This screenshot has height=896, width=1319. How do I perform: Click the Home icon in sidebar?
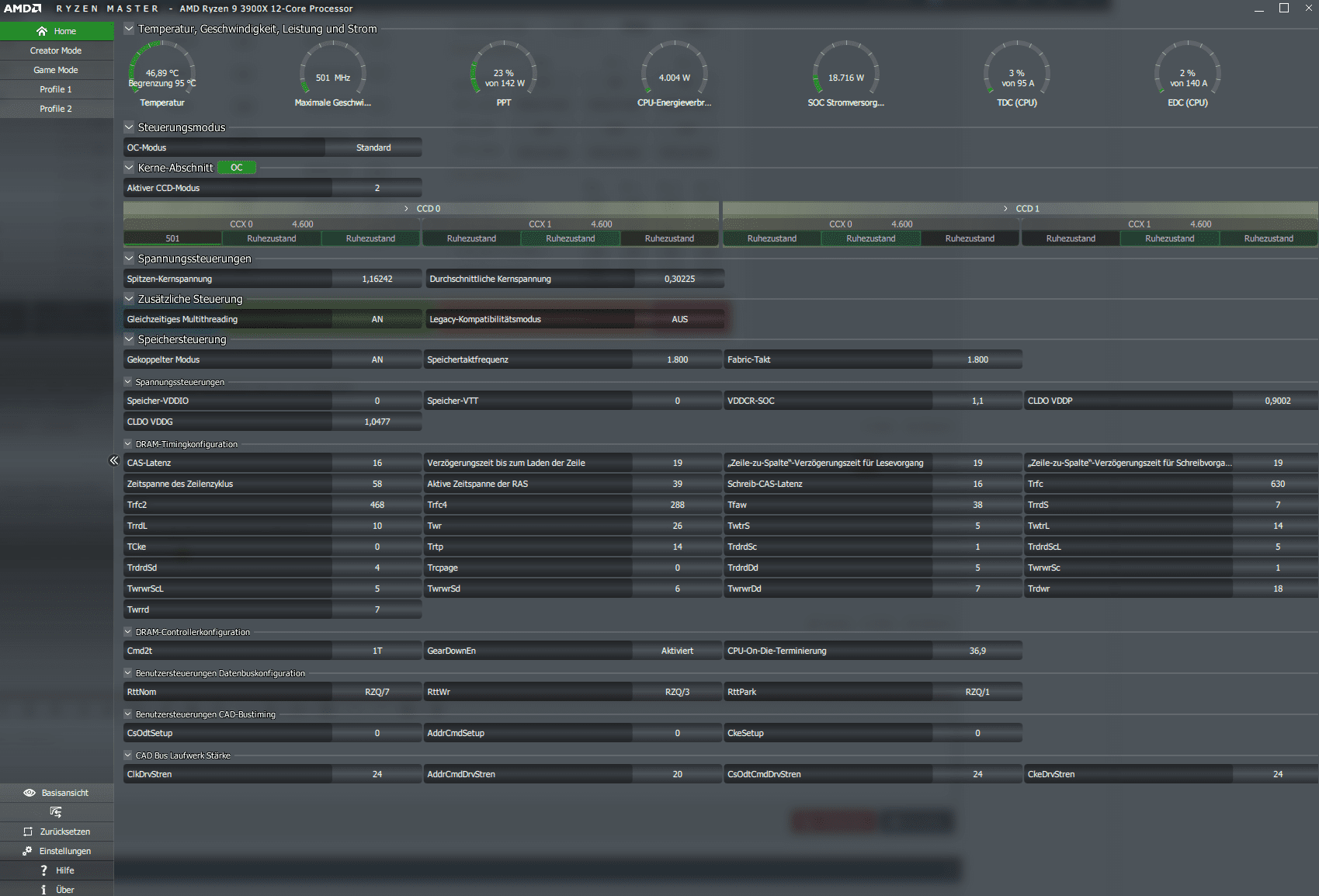(x=42, y=31)
